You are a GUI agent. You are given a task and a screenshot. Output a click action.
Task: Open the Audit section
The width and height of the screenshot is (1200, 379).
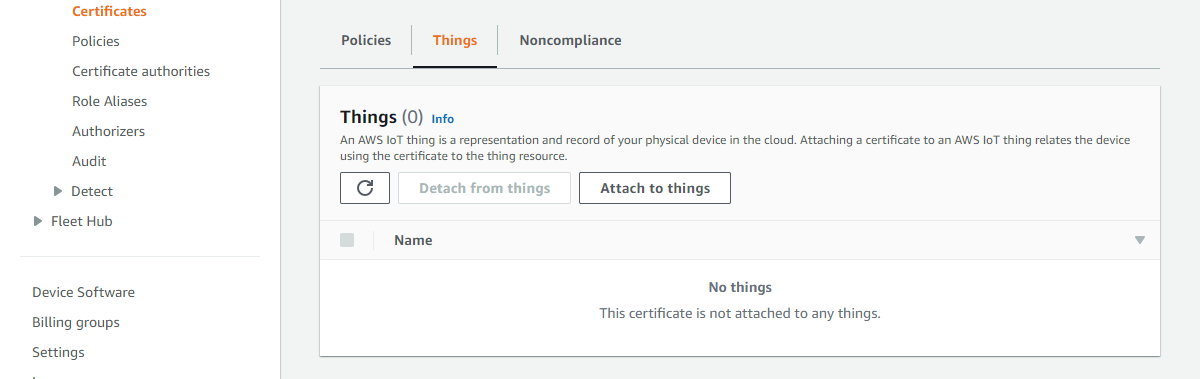[x=89, y=161]
